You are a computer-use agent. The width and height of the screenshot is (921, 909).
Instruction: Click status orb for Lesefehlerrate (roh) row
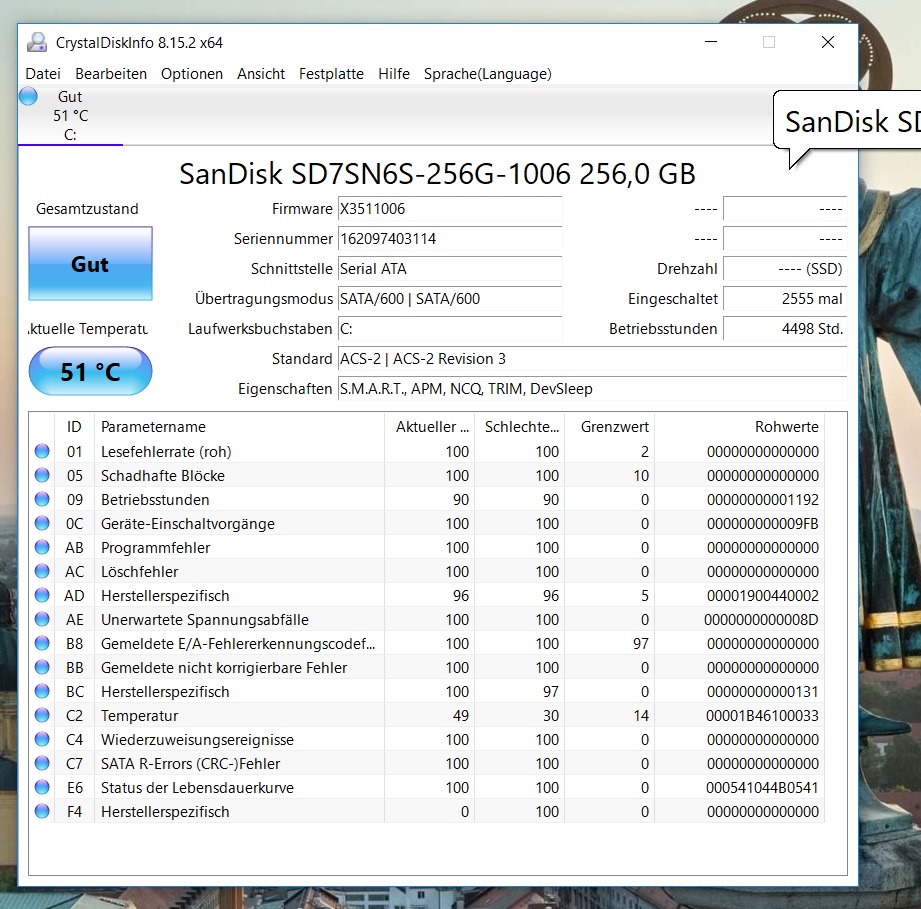pos(42,451)
